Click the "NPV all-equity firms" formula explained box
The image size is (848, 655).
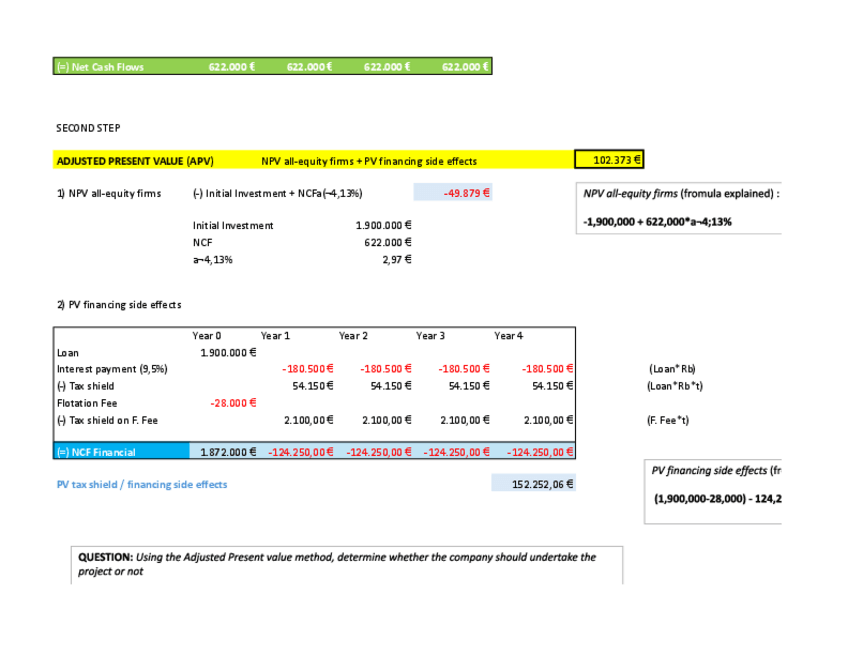(680, 207)
